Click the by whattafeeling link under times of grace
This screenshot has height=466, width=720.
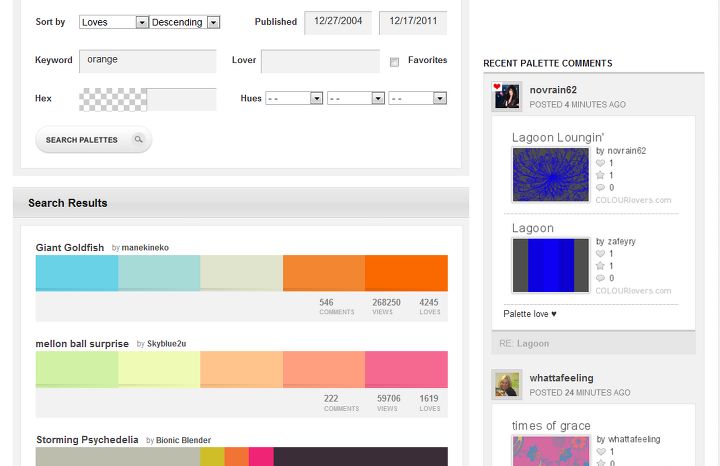(628, 439)
